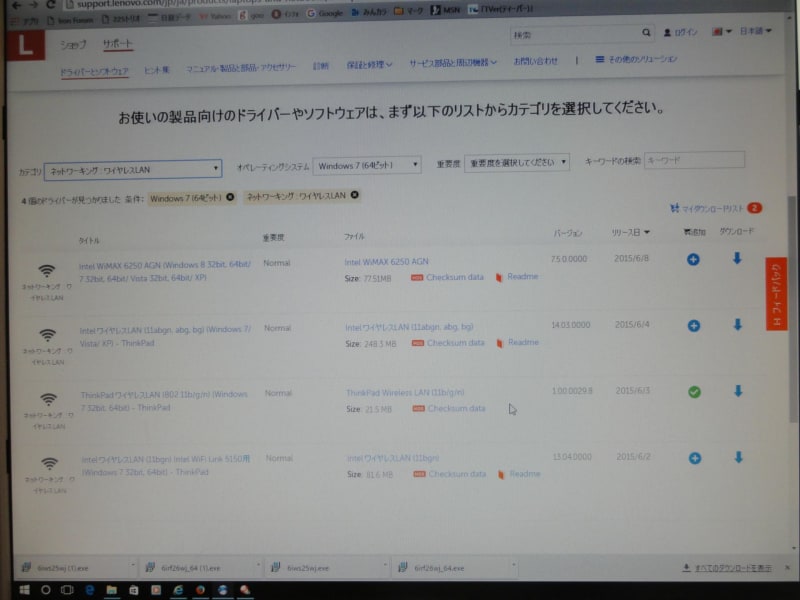
Task: Click browser back arrow
Action: 16,5
